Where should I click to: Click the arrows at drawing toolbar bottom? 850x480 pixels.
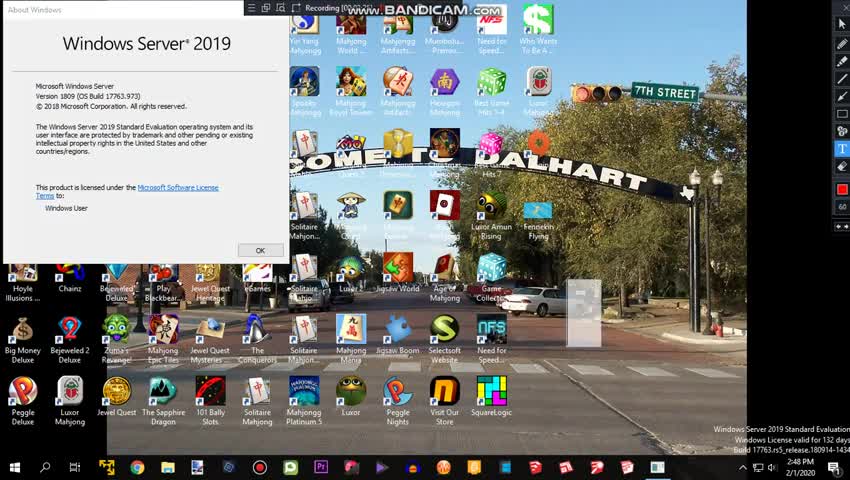[842, 227]
